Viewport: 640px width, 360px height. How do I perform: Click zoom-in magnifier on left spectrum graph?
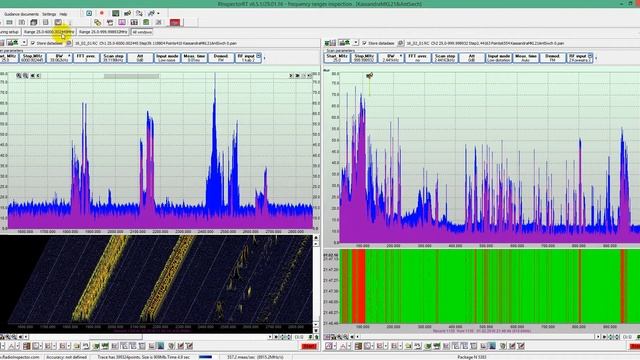[x=19, y=76]
